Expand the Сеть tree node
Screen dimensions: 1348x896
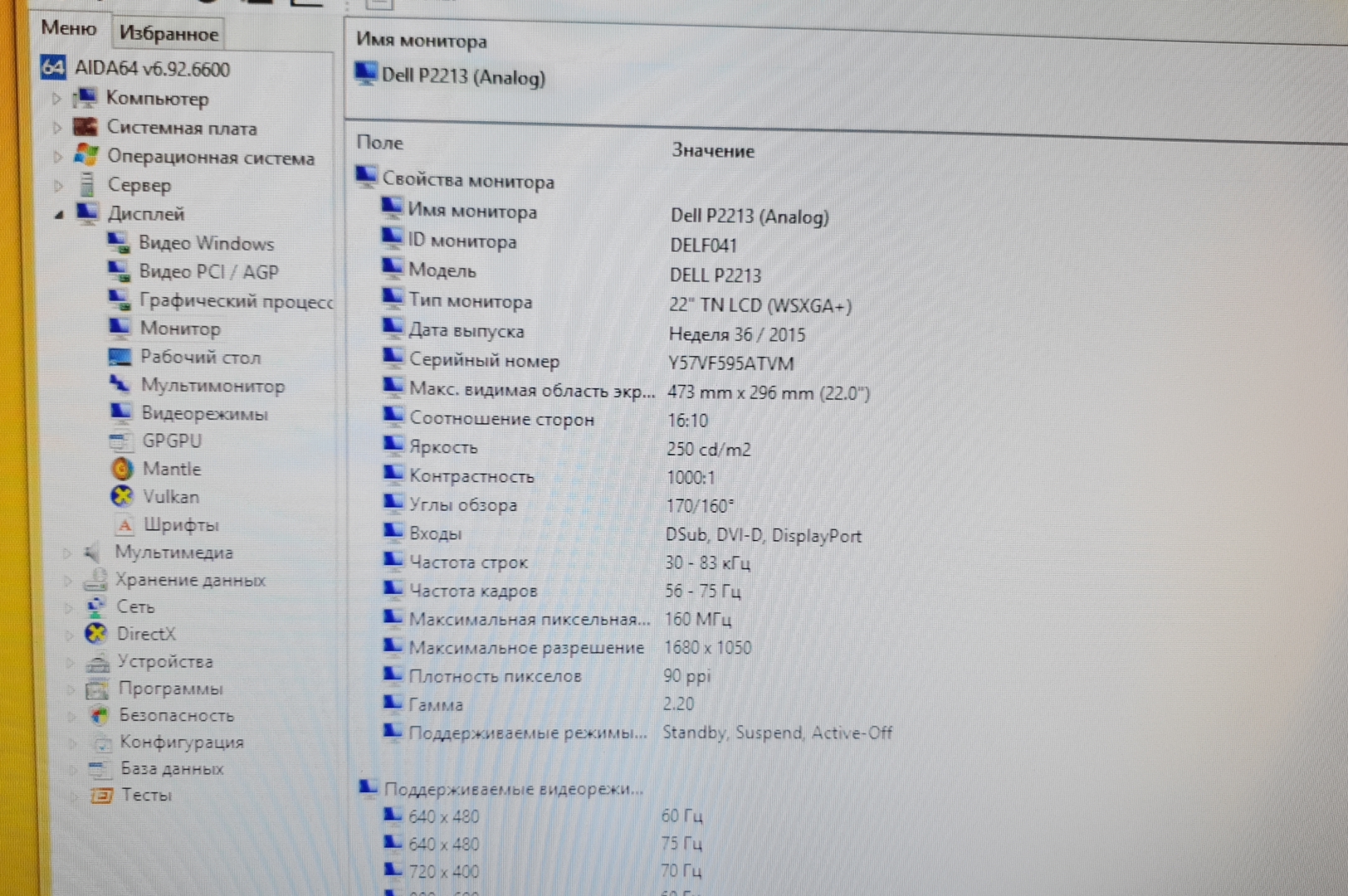click(69, 607)
